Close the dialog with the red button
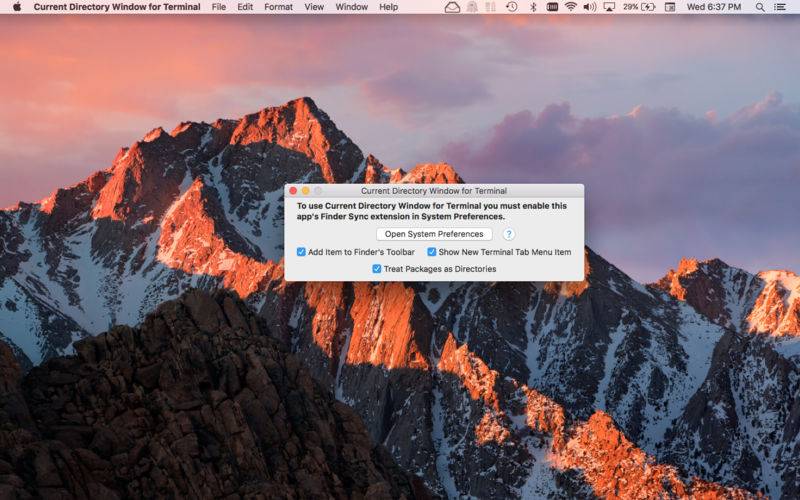 pyautogui.click(x=293, y=191)
